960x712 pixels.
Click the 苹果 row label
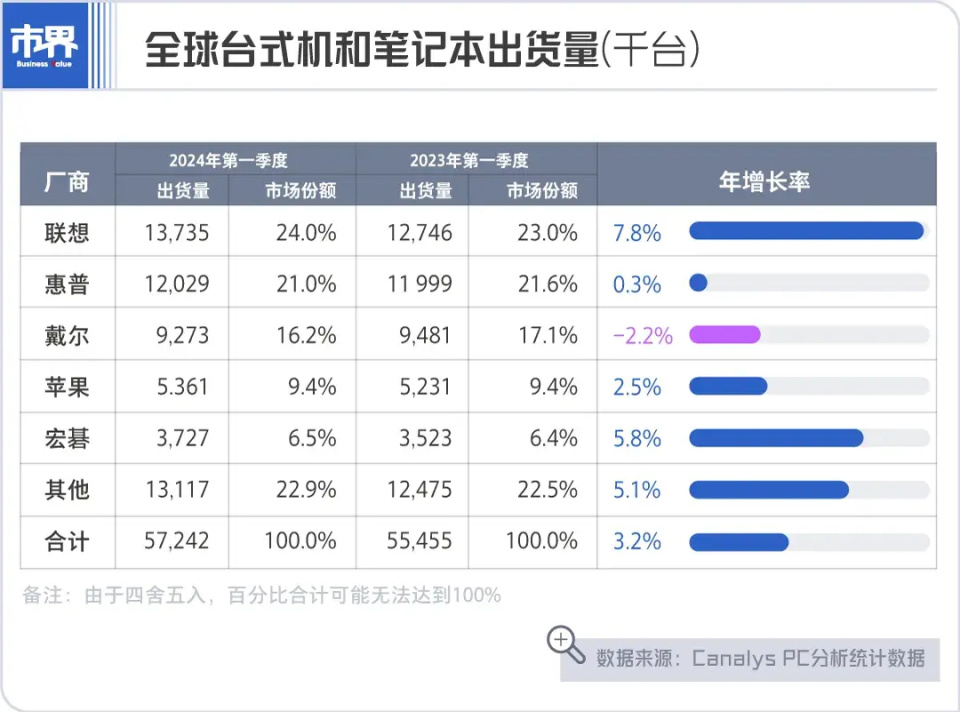pyautogui.click(x=67, y=387)
